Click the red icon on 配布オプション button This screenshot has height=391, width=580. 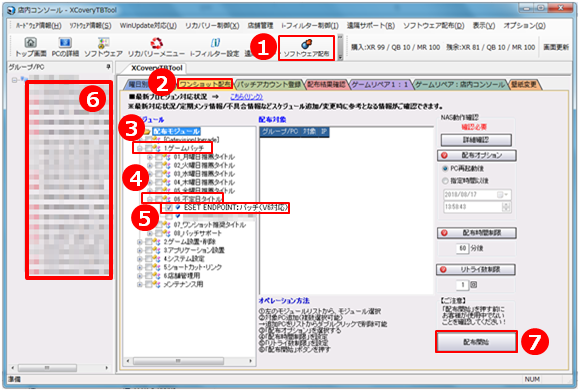(444, 155)
